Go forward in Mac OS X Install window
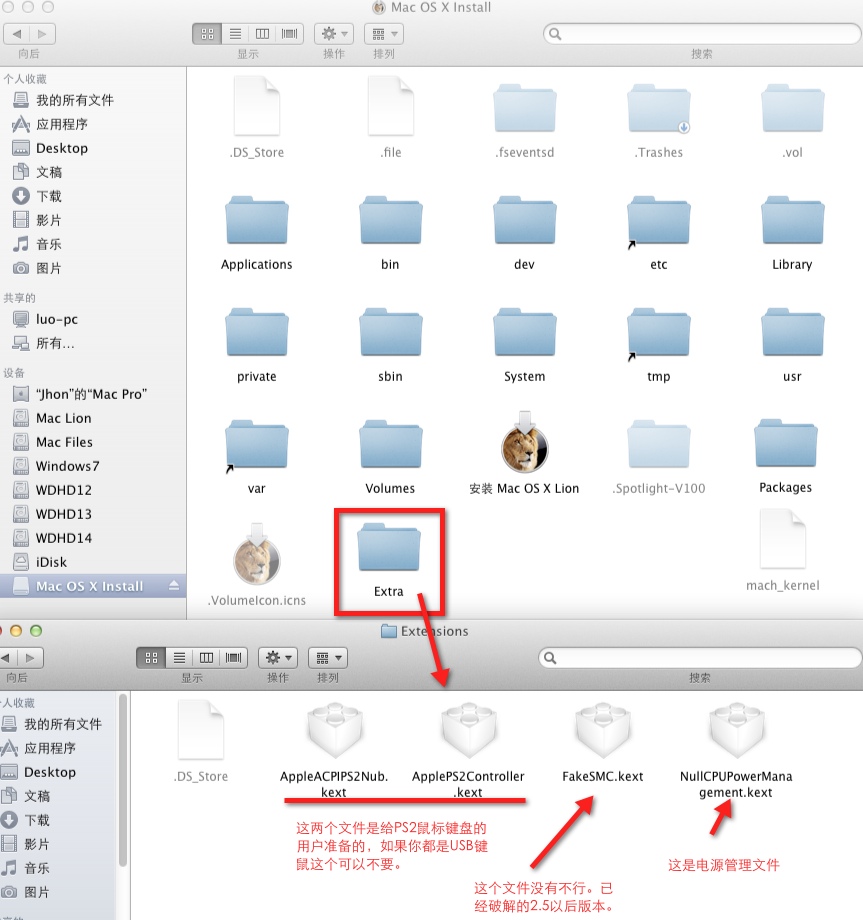Viewport: 863px width, 920px height. click(42, 34)
